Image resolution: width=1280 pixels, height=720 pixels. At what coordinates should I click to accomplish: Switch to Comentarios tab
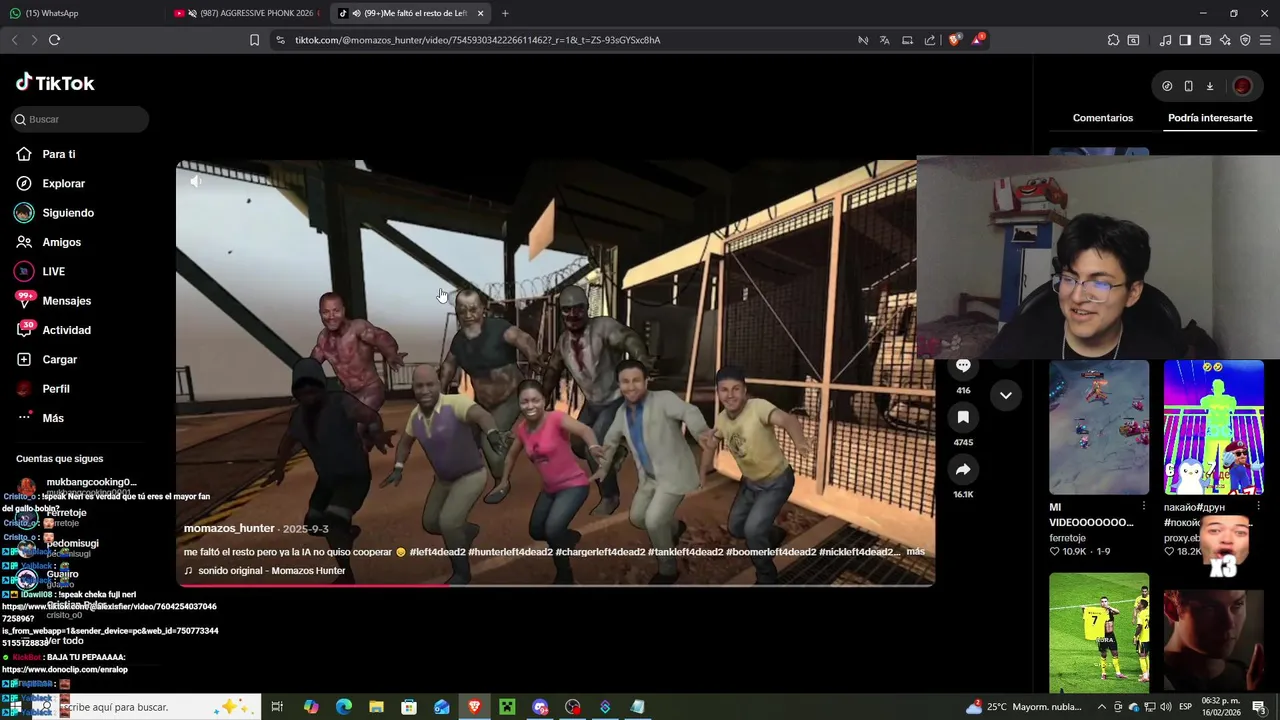1103,118
